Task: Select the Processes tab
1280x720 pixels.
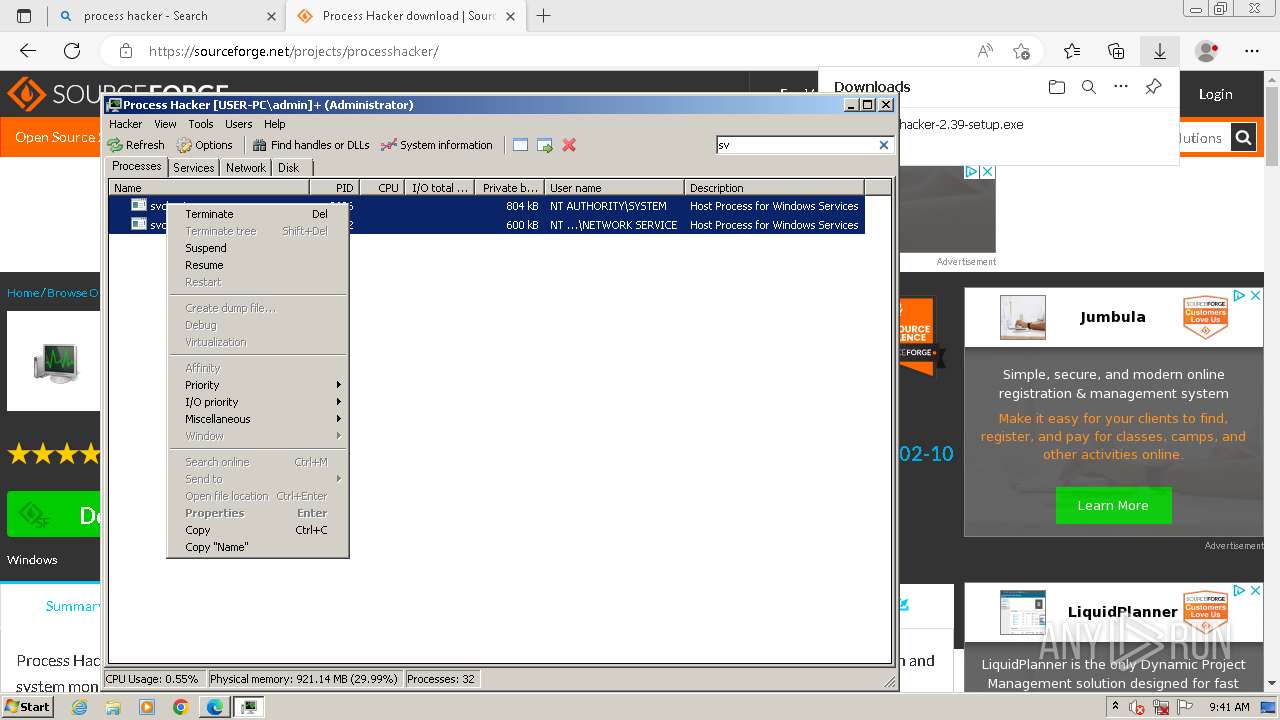Action: (137, 167)
